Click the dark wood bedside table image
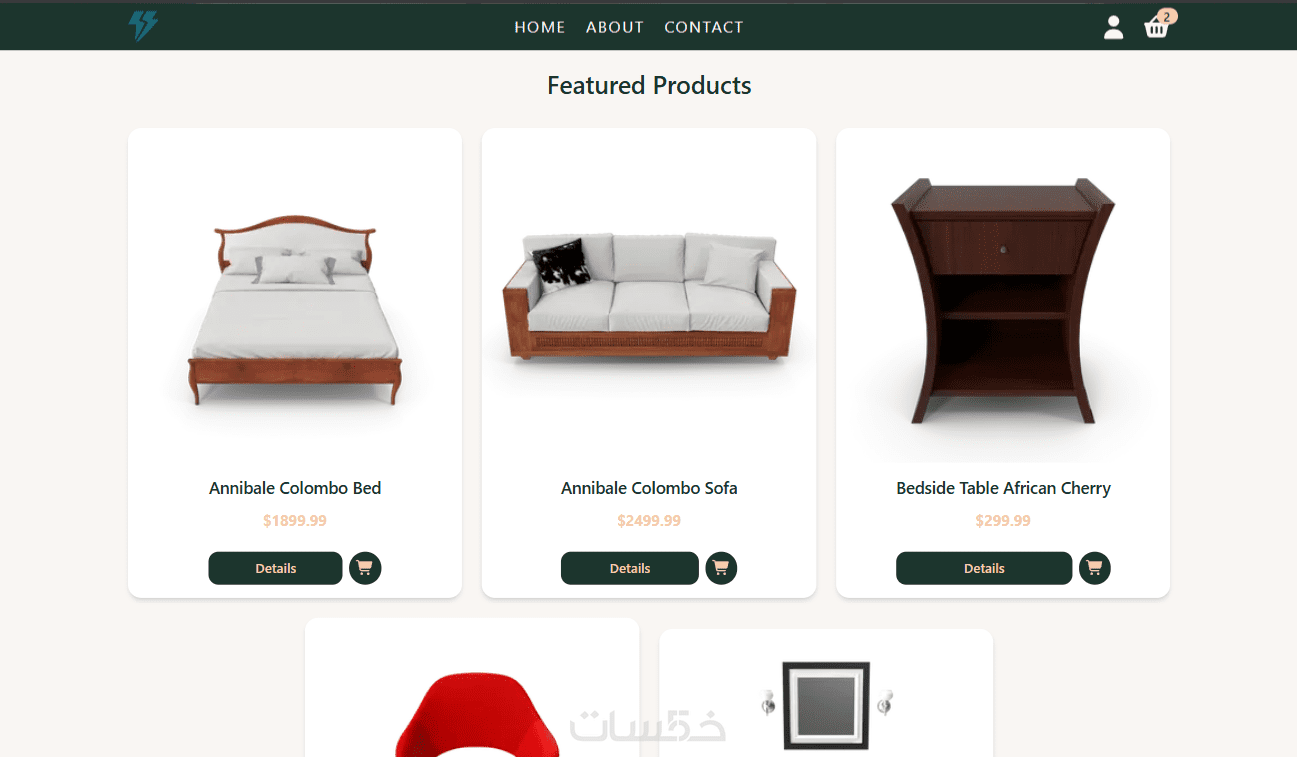The height and width of the screenshot is (757, 1297). click(1003, 300)
